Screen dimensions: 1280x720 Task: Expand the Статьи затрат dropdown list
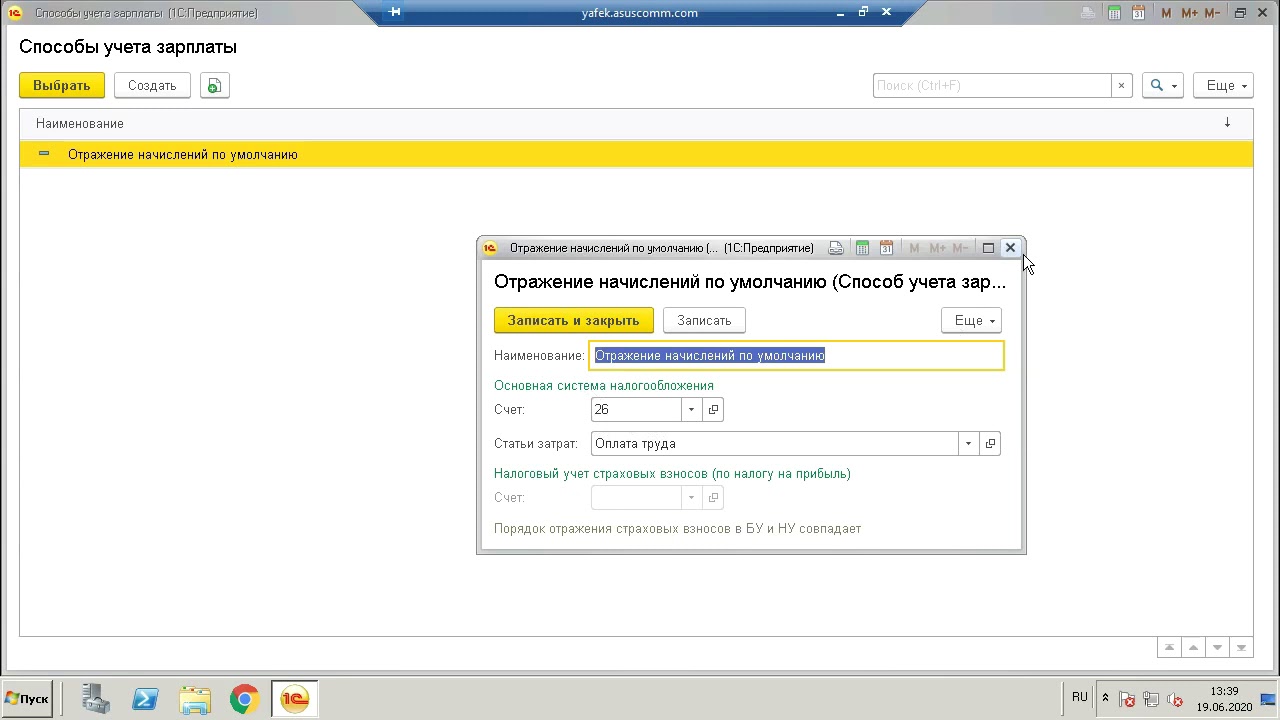pos(968,444)
